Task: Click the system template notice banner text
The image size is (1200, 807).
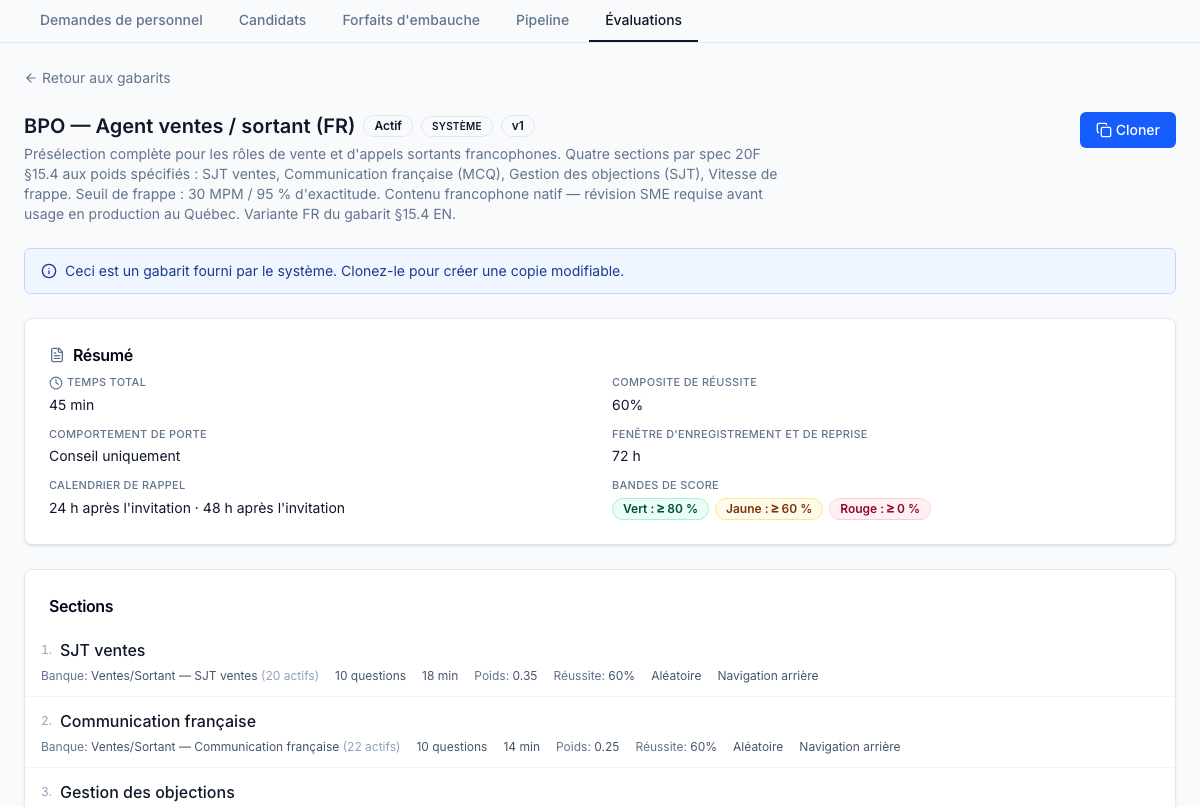Action: click(x=344, y=271)
